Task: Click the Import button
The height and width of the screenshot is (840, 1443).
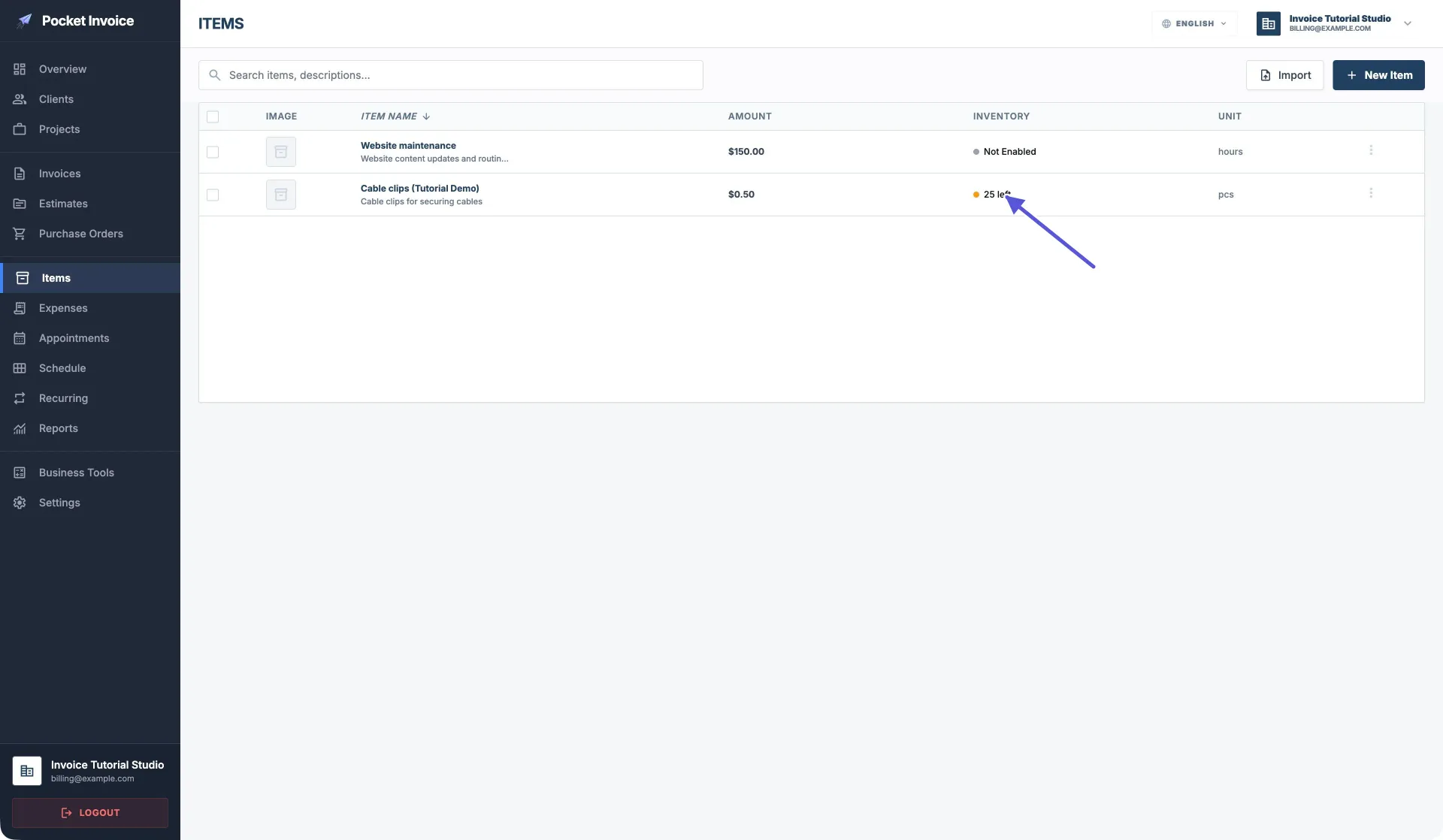Action: pyautogui.click(x=1284, y=75)
